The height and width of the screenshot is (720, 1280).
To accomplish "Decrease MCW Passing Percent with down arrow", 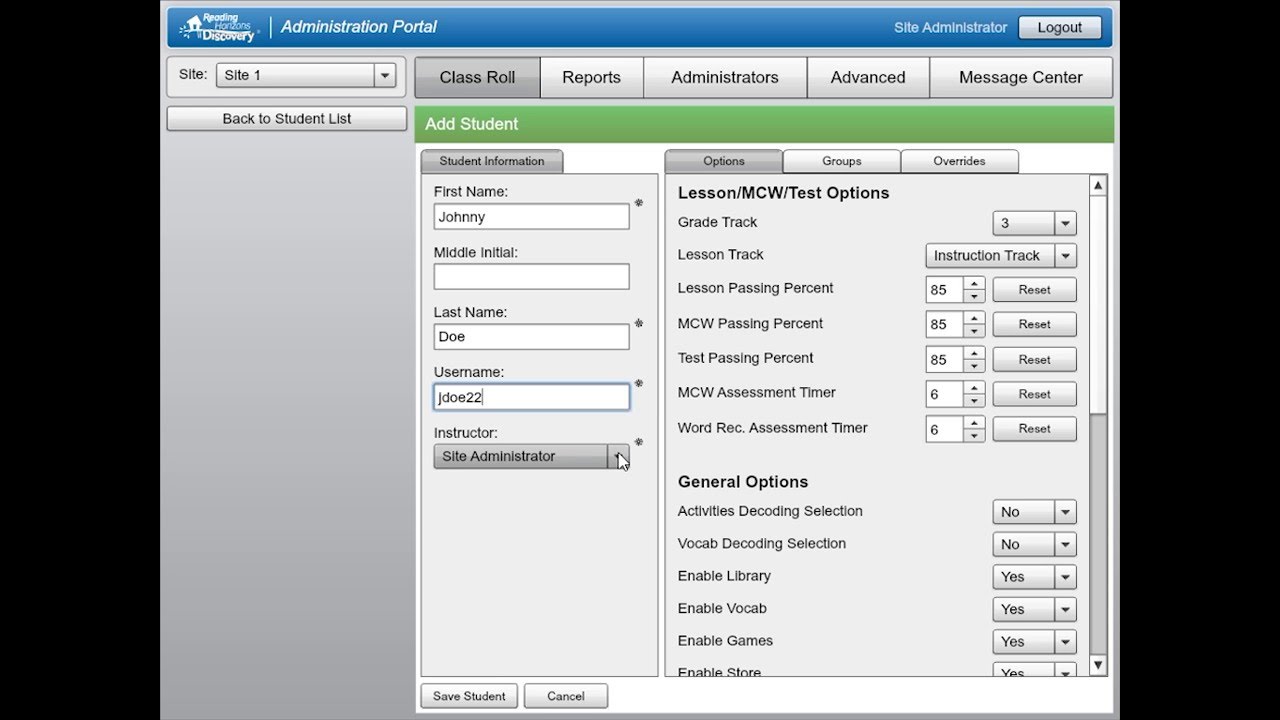I will click(974, 331).
